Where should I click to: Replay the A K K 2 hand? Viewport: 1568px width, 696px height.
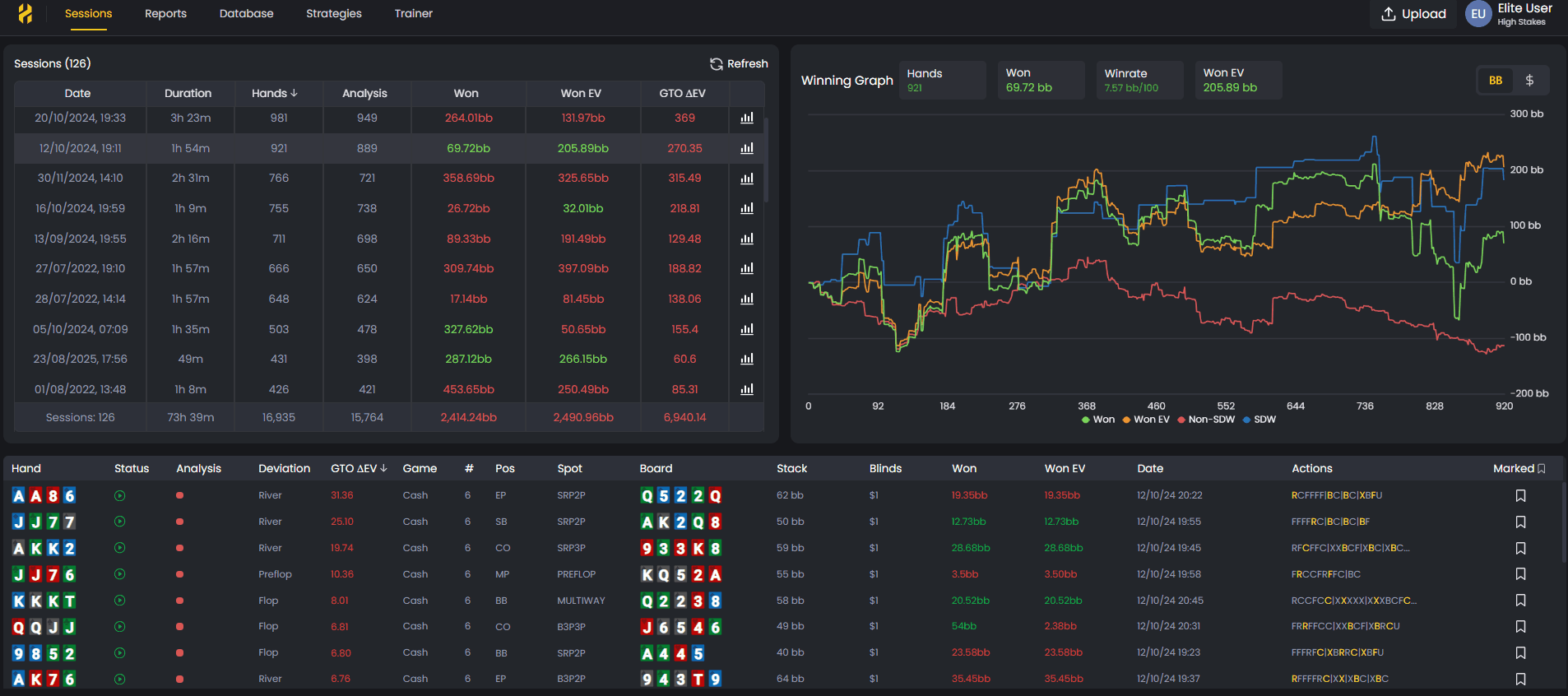coord(119,548)
